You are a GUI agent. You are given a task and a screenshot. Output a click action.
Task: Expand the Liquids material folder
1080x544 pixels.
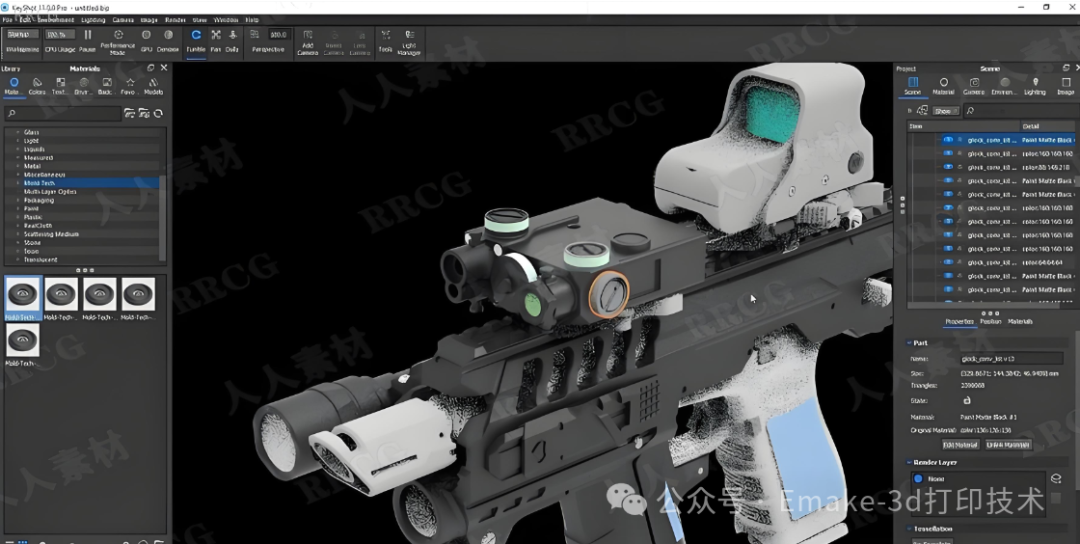pyautogui.click(x=18, y=149)
